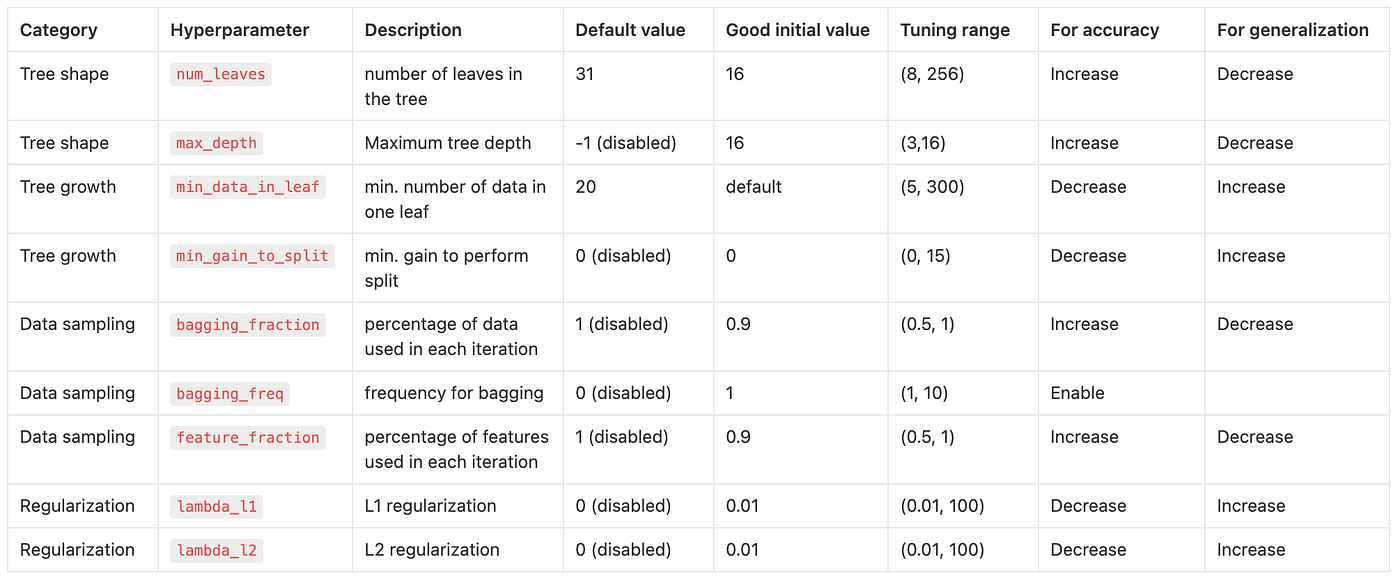This screenshot has width=1400, height=582.
Task: Click the bagging_freq code label
Action: (230, 393)
